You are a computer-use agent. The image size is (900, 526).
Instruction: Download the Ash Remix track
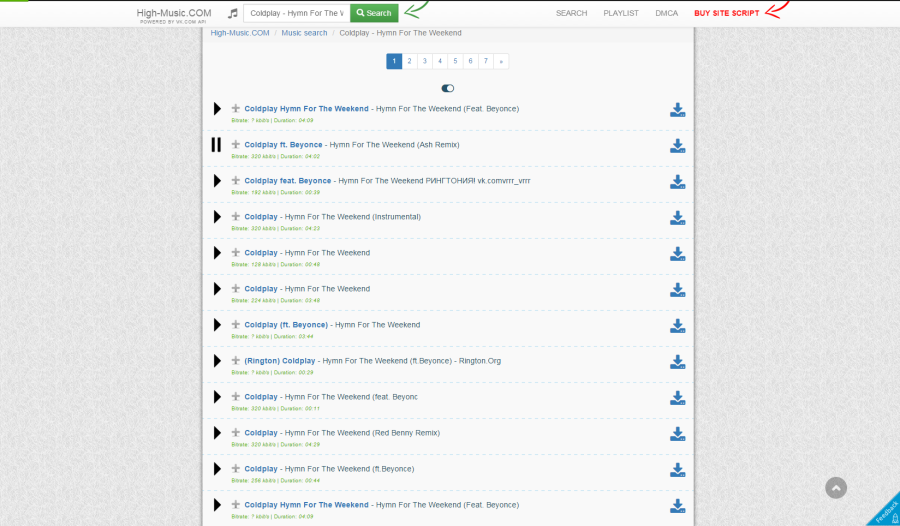(678, 146)
